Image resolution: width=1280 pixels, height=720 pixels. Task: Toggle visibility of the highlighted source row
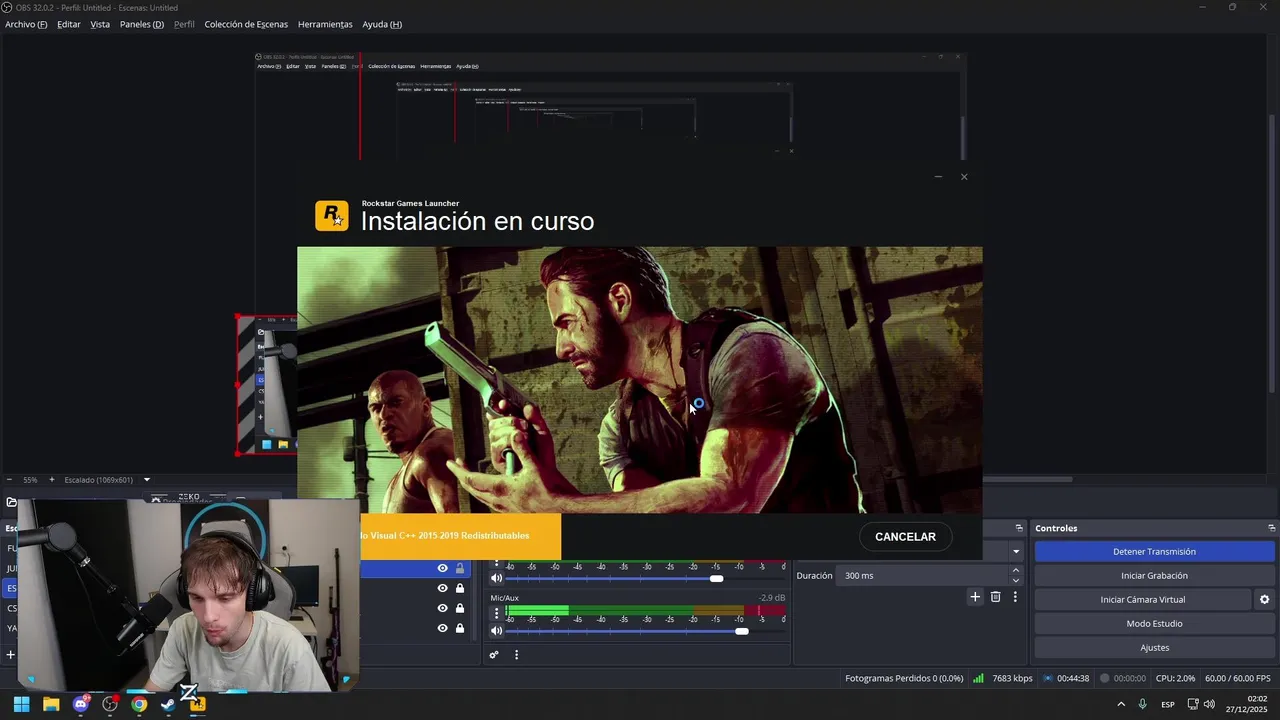click(x=442, y=568)
